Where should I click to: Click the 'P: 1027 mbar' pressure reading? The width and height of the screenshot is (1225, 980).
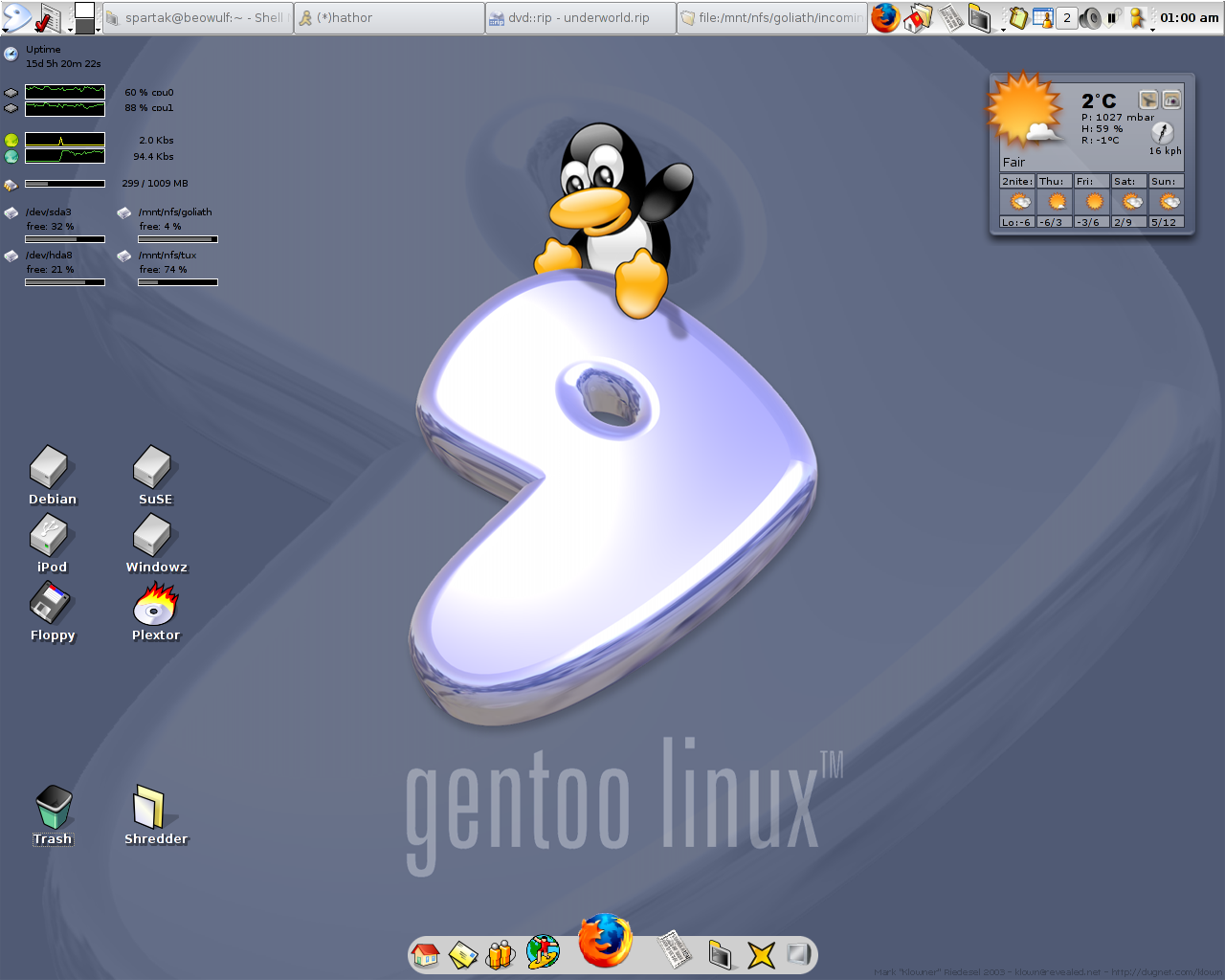point(1118,118)
